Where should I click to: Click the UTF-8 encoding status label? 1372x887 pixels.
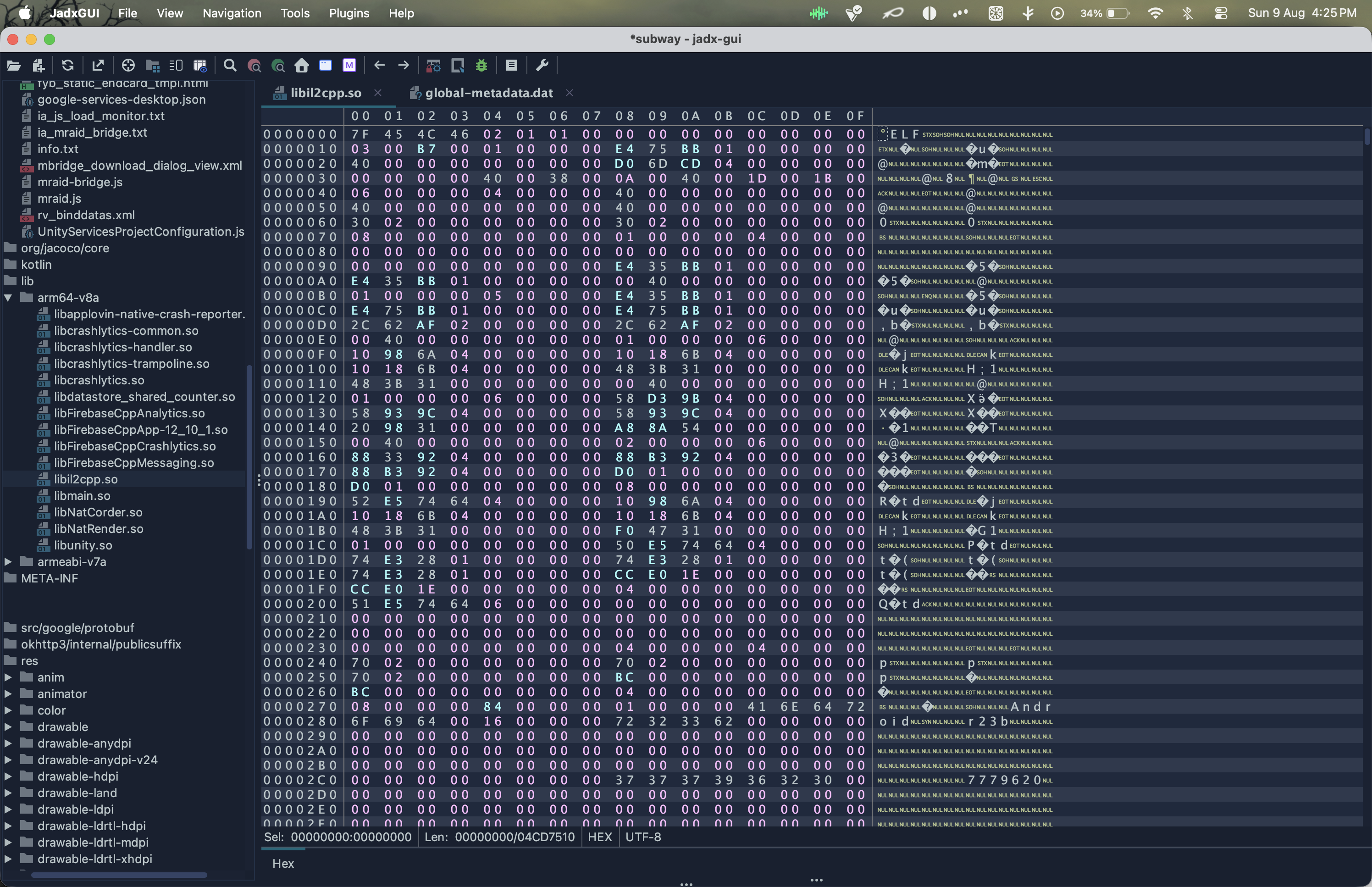643,837
